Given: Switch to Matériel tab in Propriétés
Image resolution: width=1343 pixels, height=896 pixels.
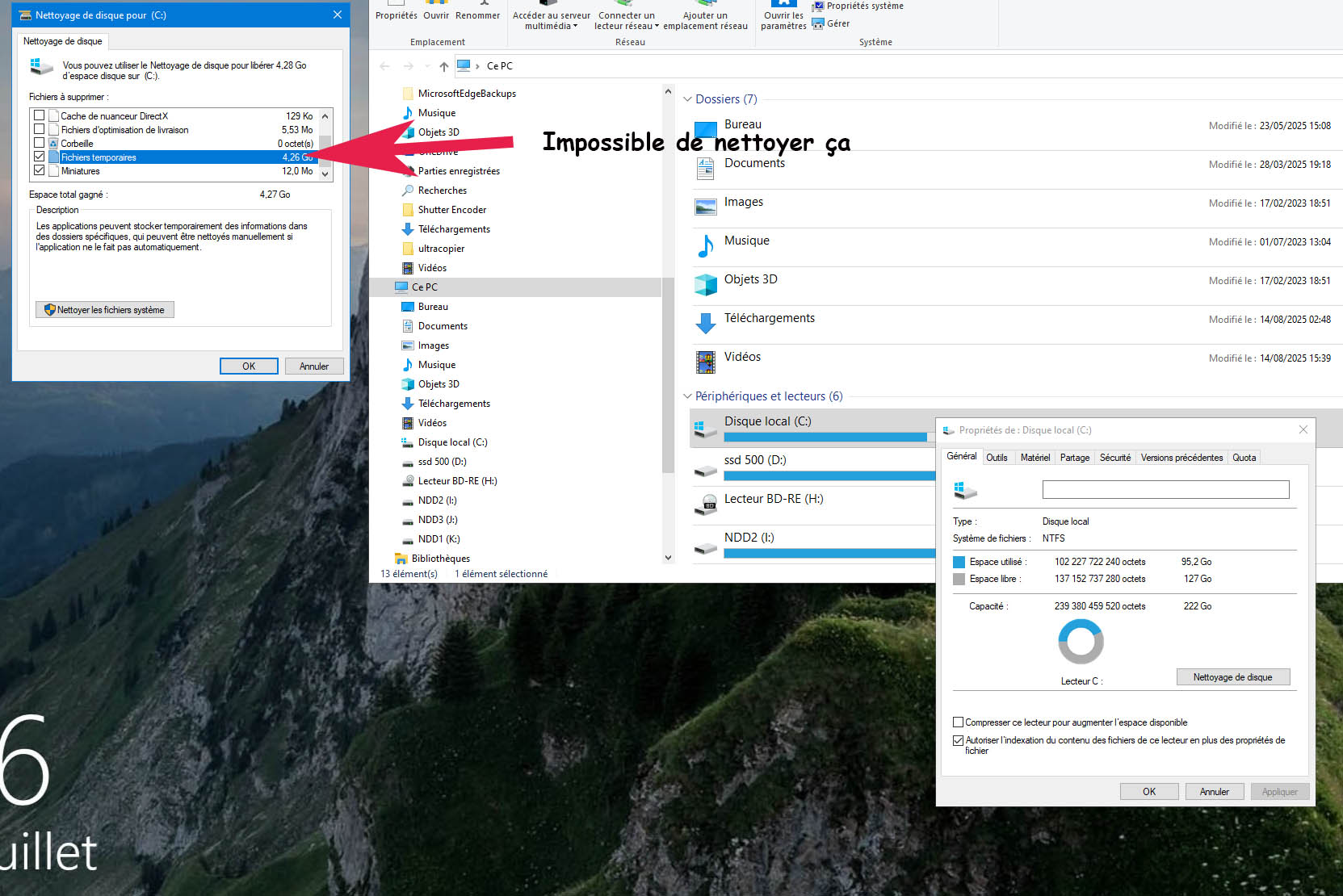Looking at the screenshot, I should coord(1035,458).
